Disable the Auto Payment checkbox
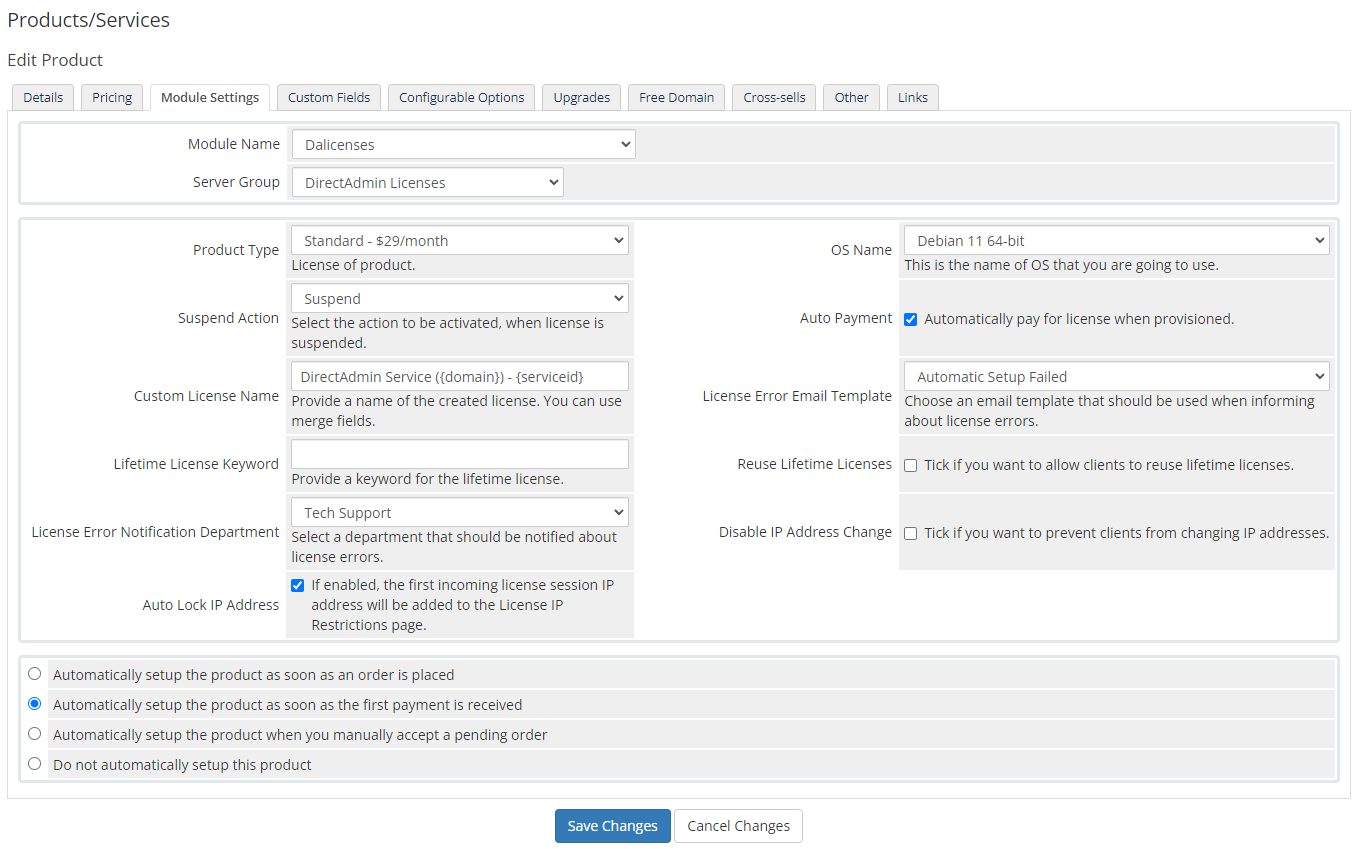This screenshot has width=1357, height=849. pos(910,319)
